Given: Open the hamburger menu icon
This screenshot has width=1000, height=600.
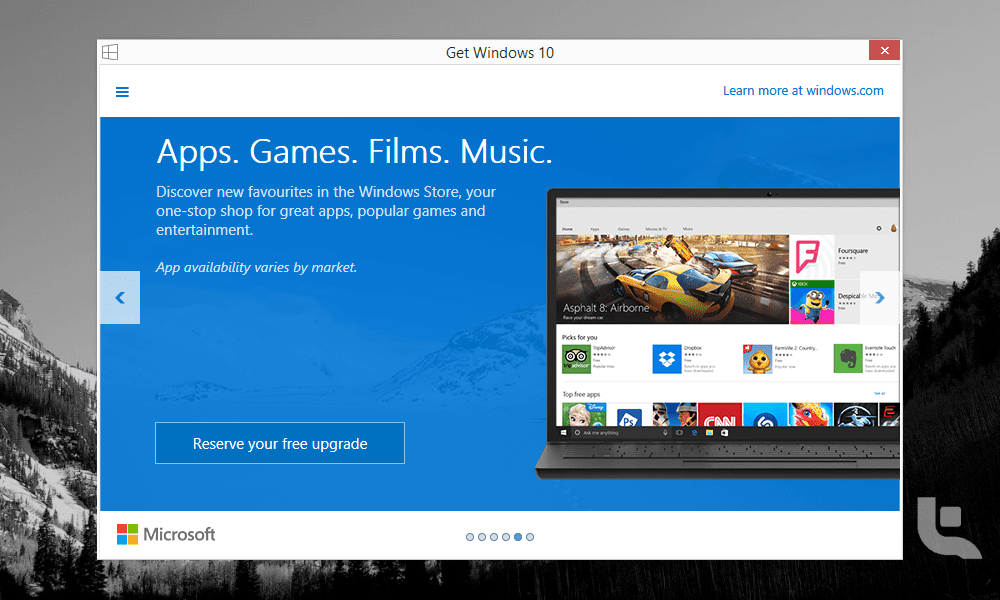Looking at the screenshot, I should click(x=122, y=92).
